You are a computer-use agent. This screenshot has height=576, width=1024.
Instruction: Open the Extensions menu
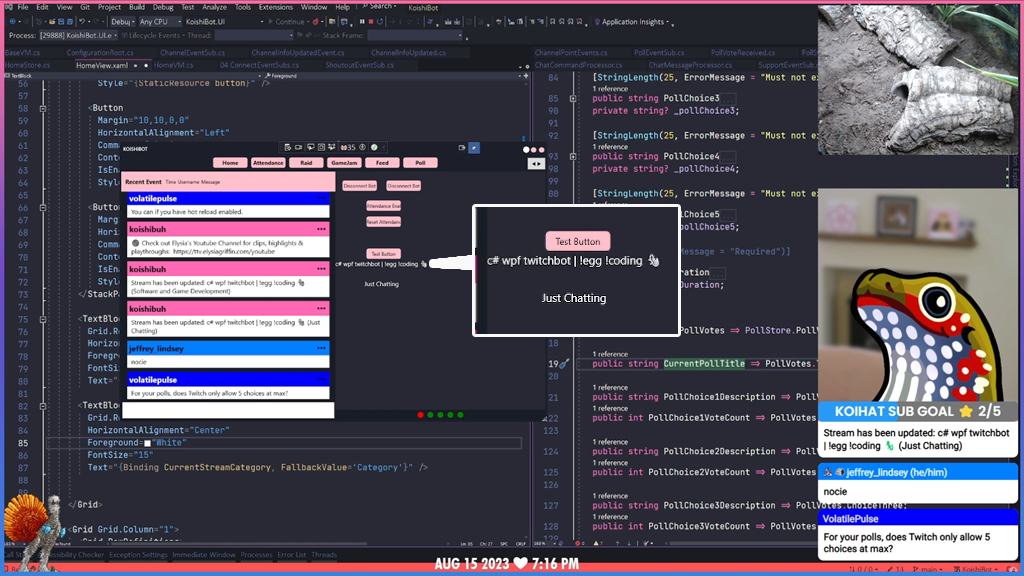pyautogui.click(x=276, y=7)
